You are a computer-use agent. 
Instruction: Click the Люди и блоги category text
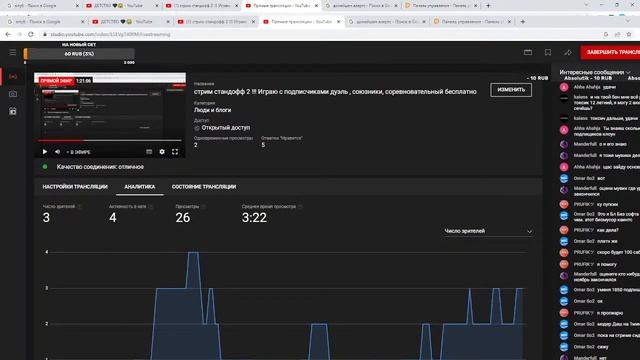(212, 110)
